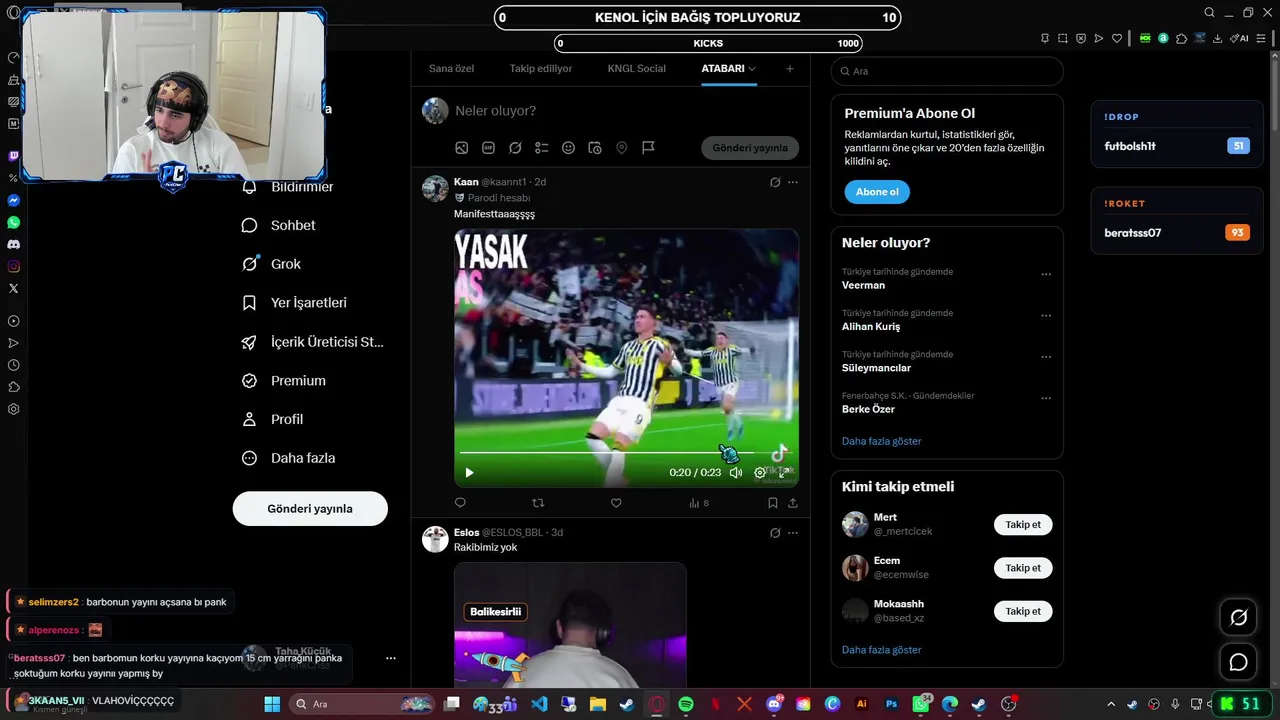1280x720 pixels.
Task: Open the ATABARI tab dropdown chevron
Action: point(752,69)
